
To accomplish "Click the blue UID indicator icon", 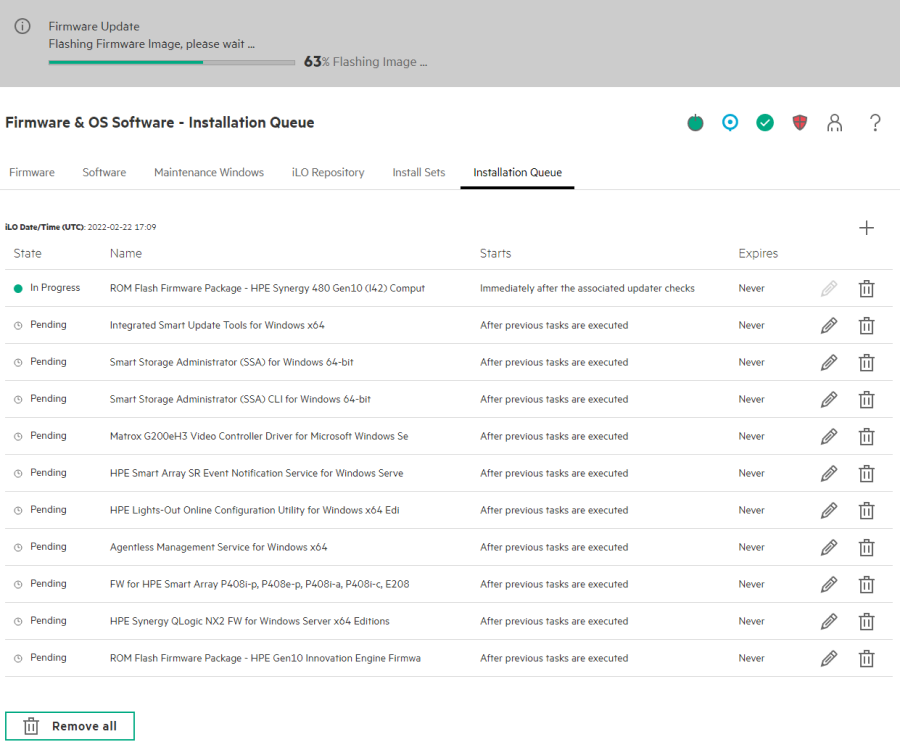I will [730, 123].
